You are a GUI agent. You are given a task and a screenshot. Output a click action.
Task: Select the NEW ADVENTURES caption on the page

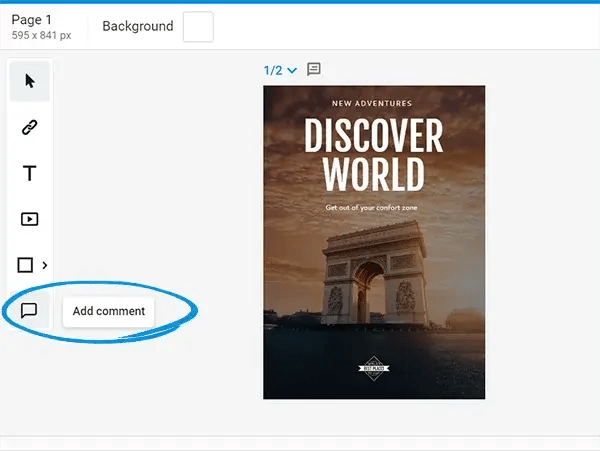click(372, 103)
